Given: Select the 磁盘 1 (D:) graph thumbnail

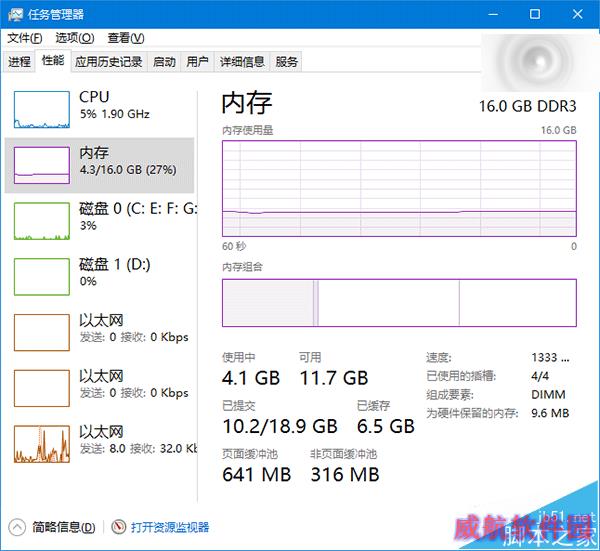Looking at the screenshot, I should 42,276.
